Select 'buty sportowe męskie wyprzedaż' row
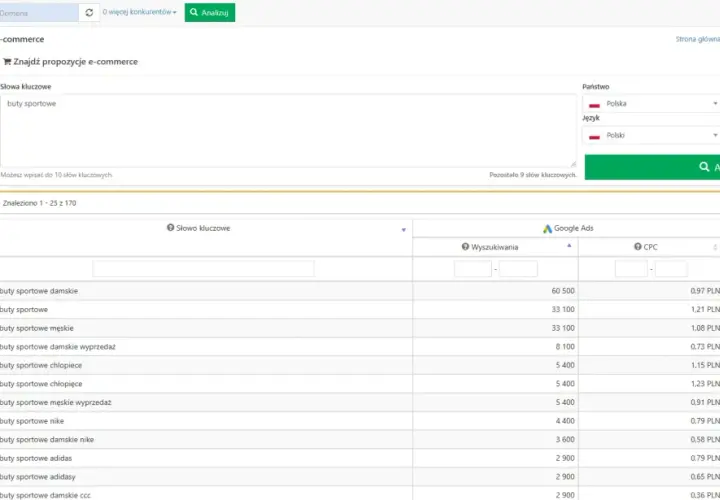 (360, 403)
